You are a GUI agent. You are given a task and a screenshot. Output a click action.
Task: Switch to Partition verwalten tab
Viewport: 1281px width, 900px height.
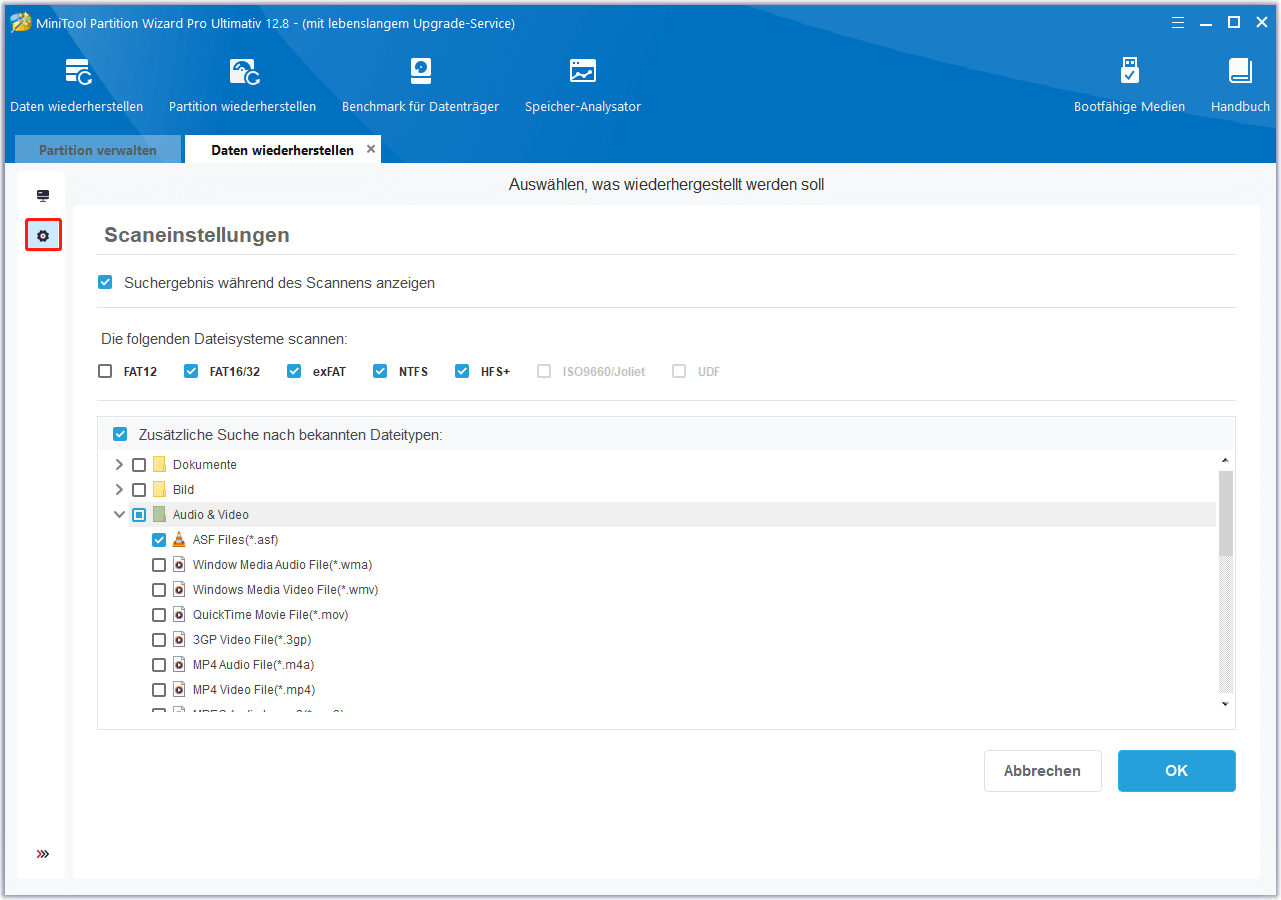pyautogui.click(x=98, y=150)
